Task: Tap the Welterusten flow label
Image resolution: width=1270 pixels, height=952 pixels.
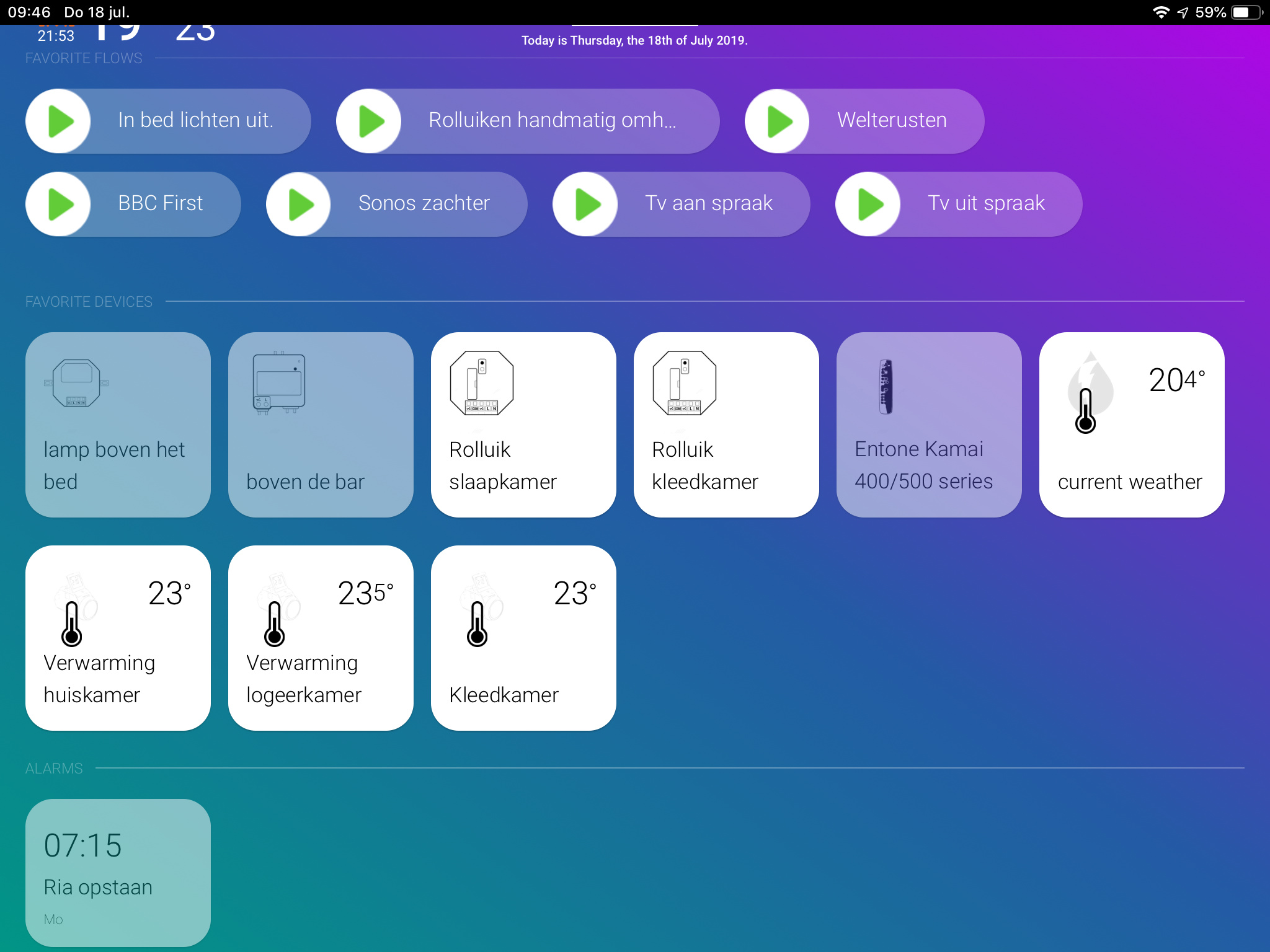Action: [x=892, y=120]
